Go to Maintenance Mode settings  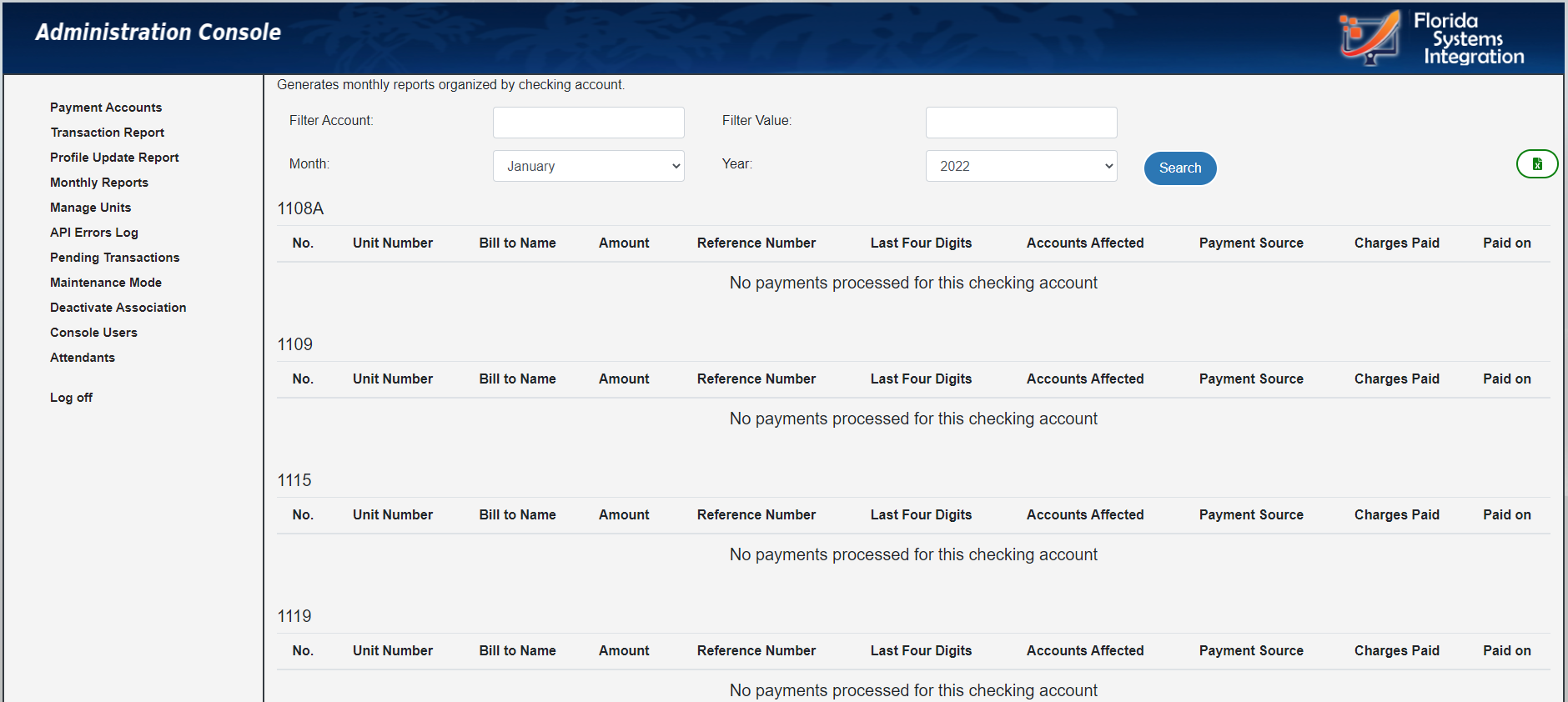pos(106,283)
